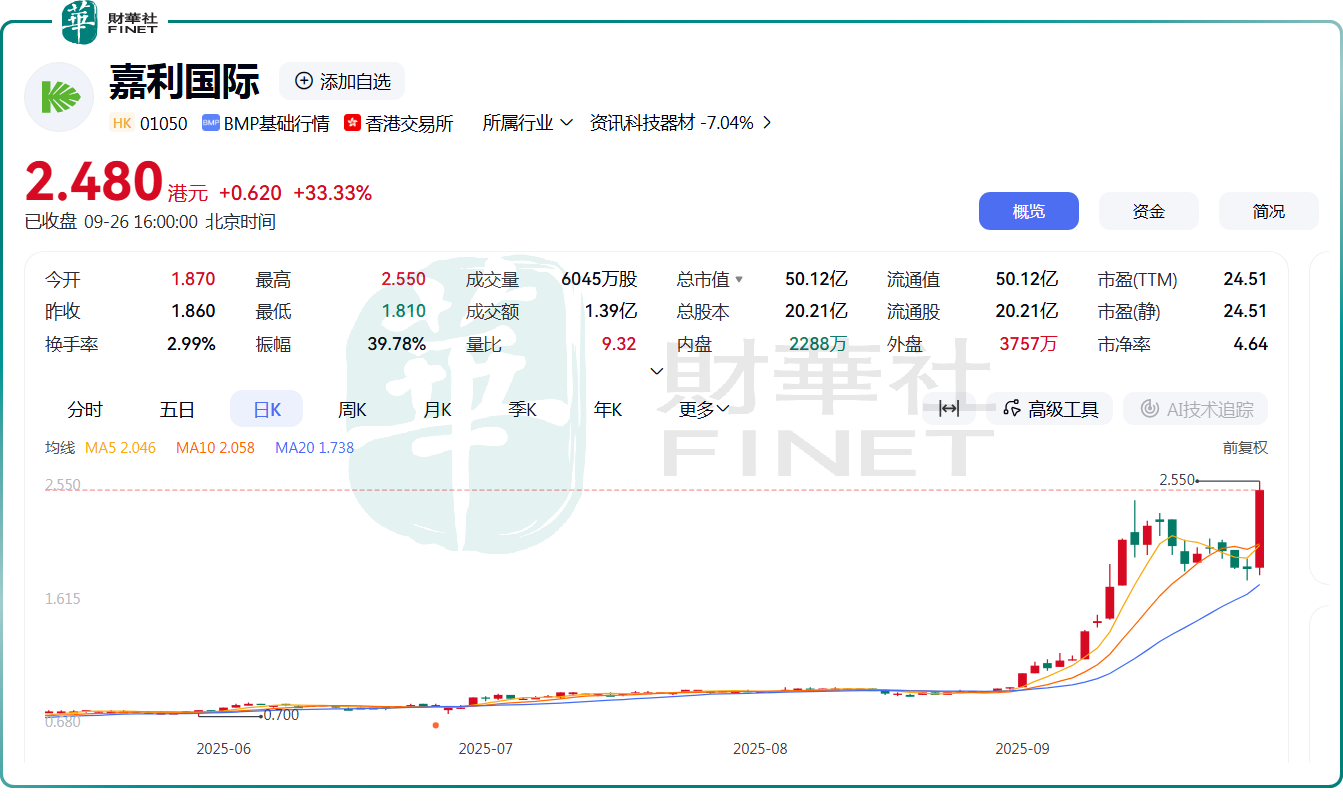The image size is (1343, 808).
Task: Click MA20 1.738 indicator label
Action: pyautogui.click(x=314, y=448)
